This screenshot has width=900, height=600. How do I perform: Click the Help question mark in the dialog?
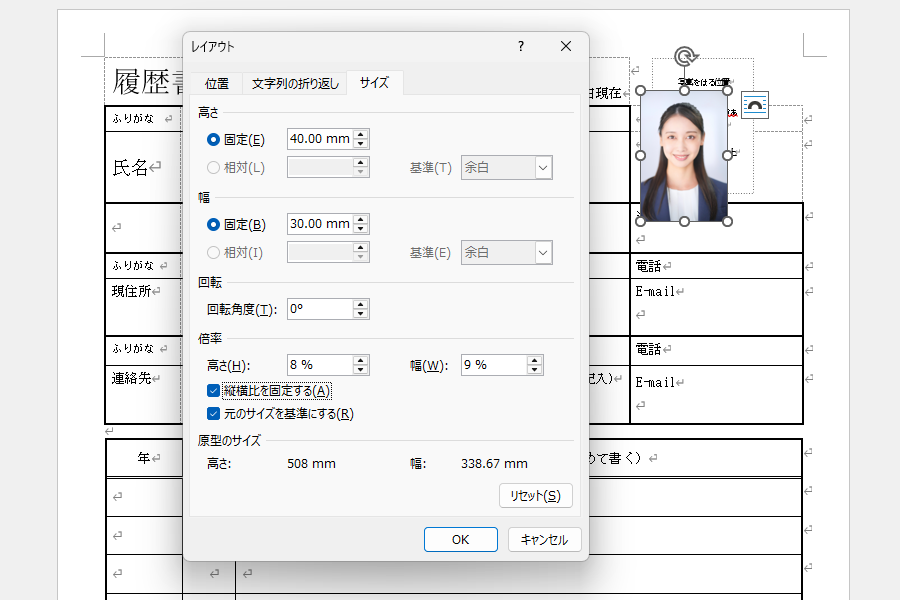520,46
